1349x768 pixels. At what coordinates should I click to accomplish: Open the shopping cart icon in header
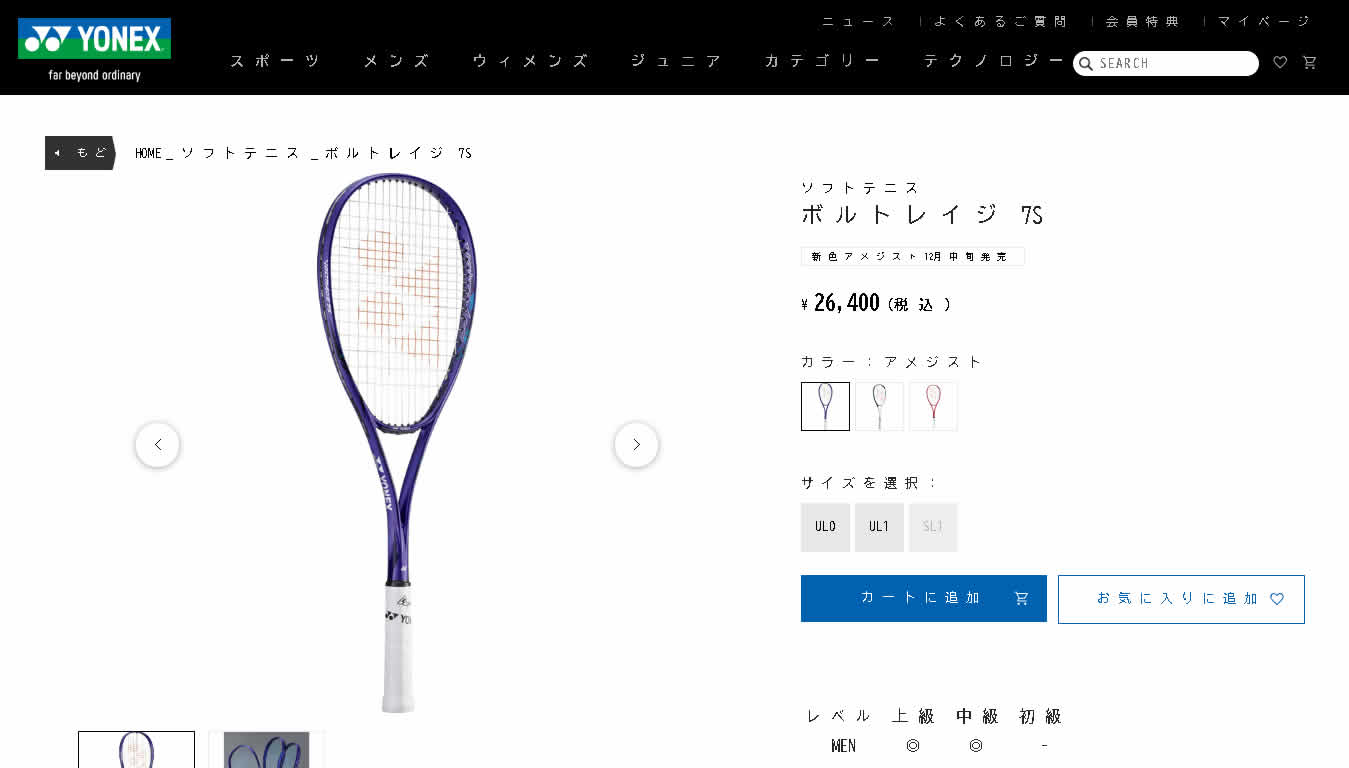[x=1309, y=63]
